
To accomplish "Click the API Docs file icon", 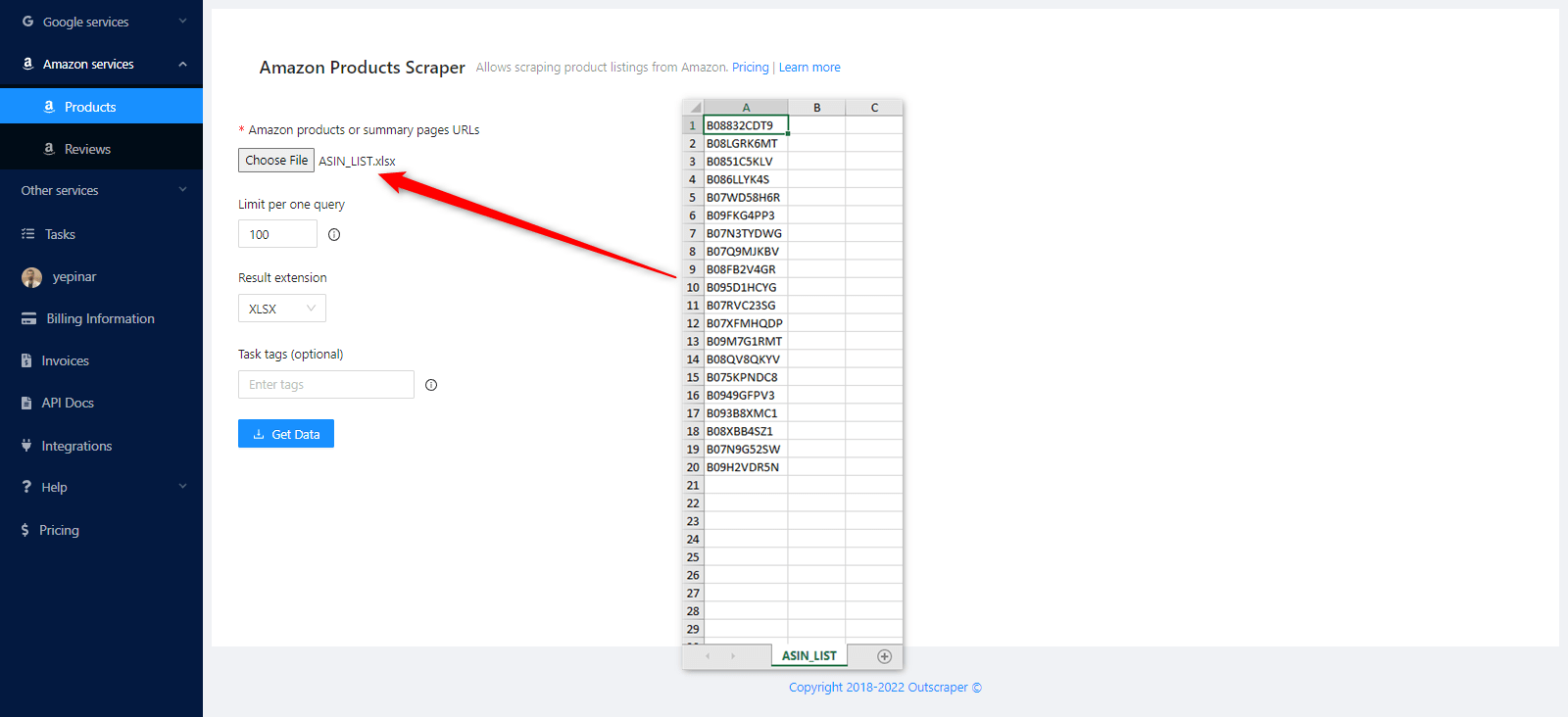I will coord(26,403).
